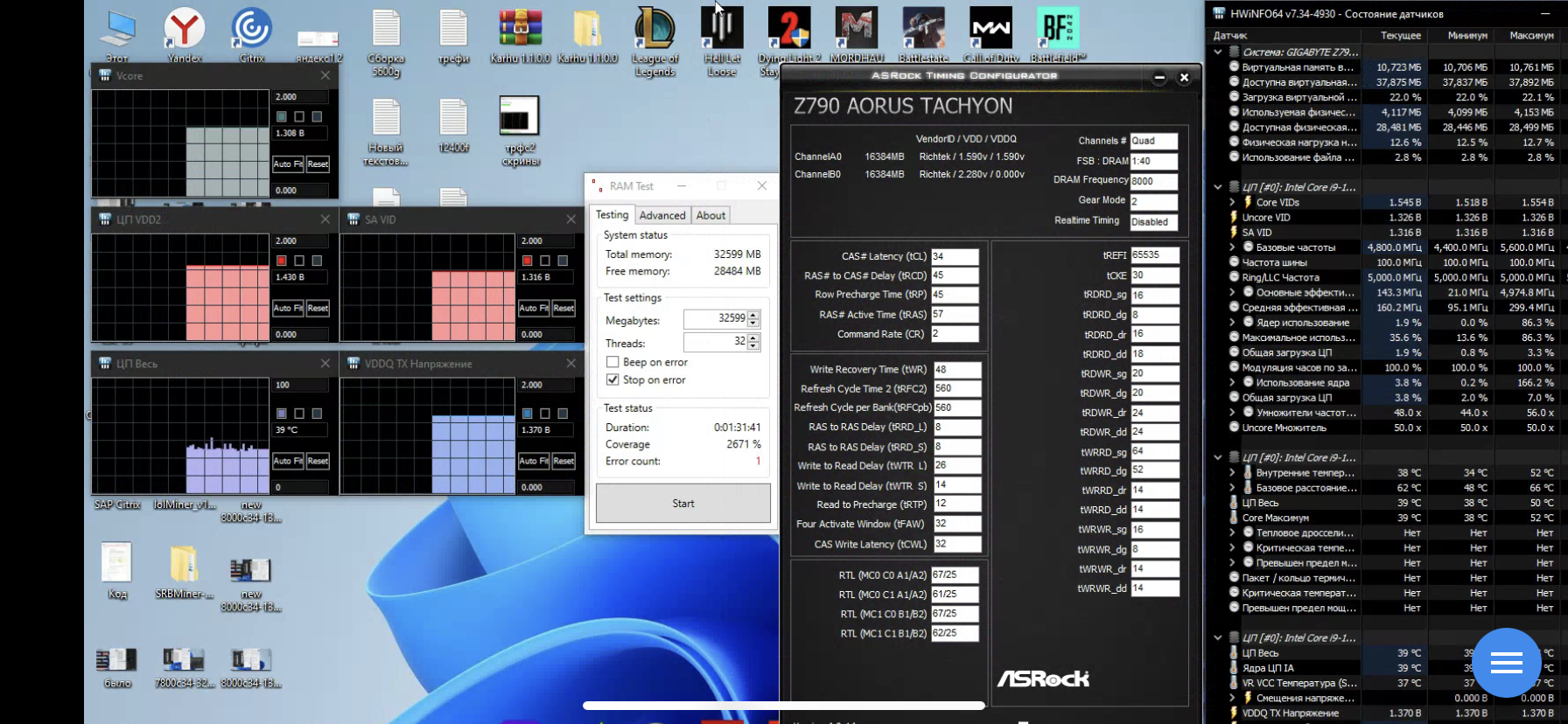This screenshot has height=724, width=1568.
Task: Toggle the dark third checkbox in SA VID graph
Action: tap(563, 261)
